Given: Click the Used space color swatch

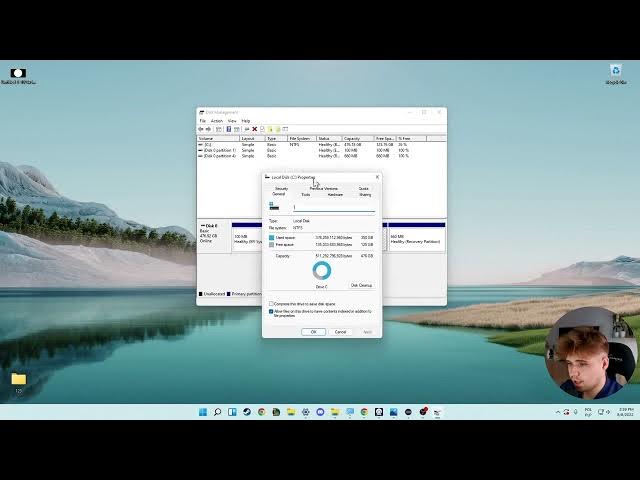Looking at the screenshot, I should click(271, 237).
